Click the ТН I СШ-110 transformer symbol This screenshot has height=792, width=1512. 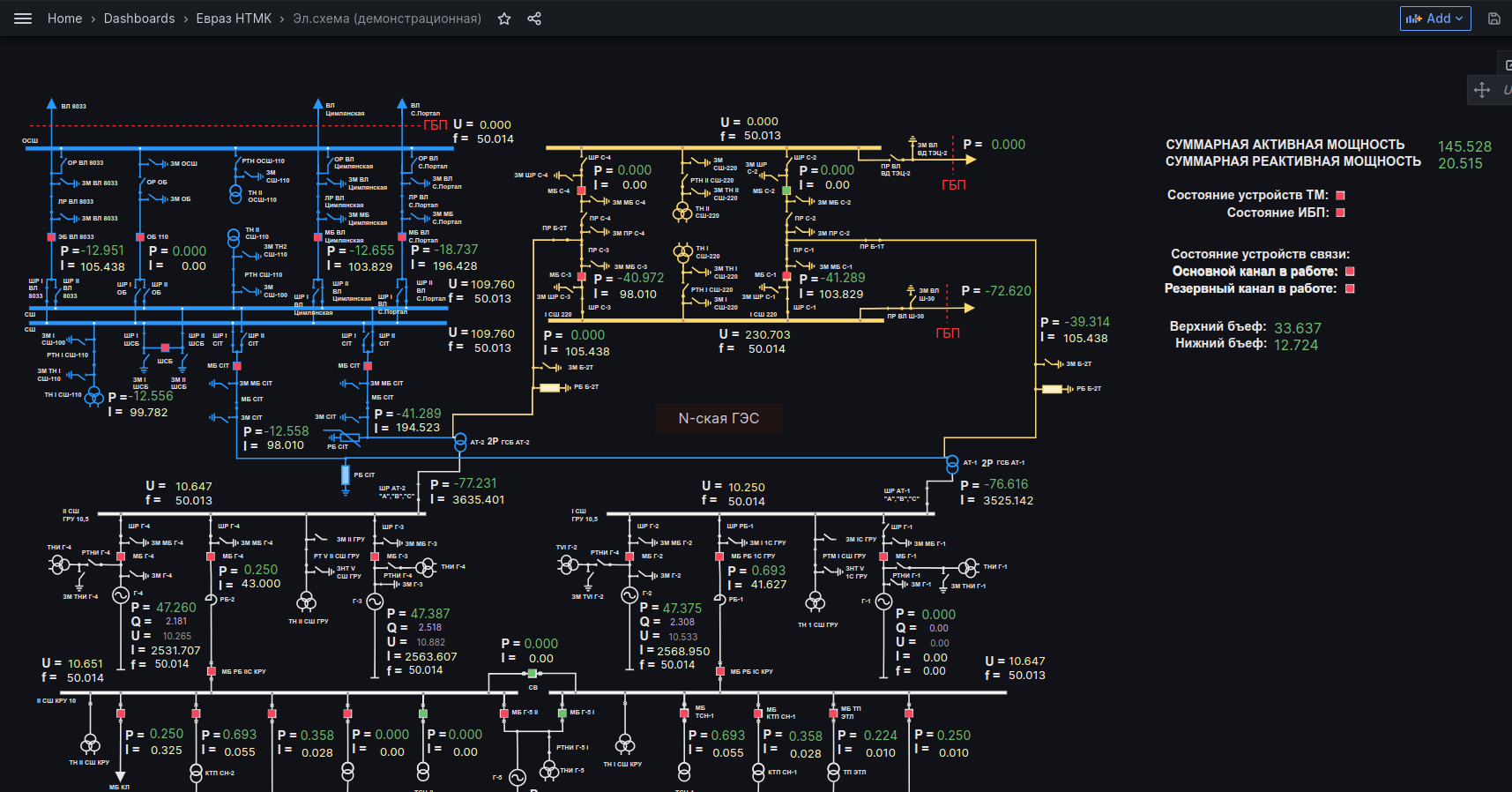[94, 398]
